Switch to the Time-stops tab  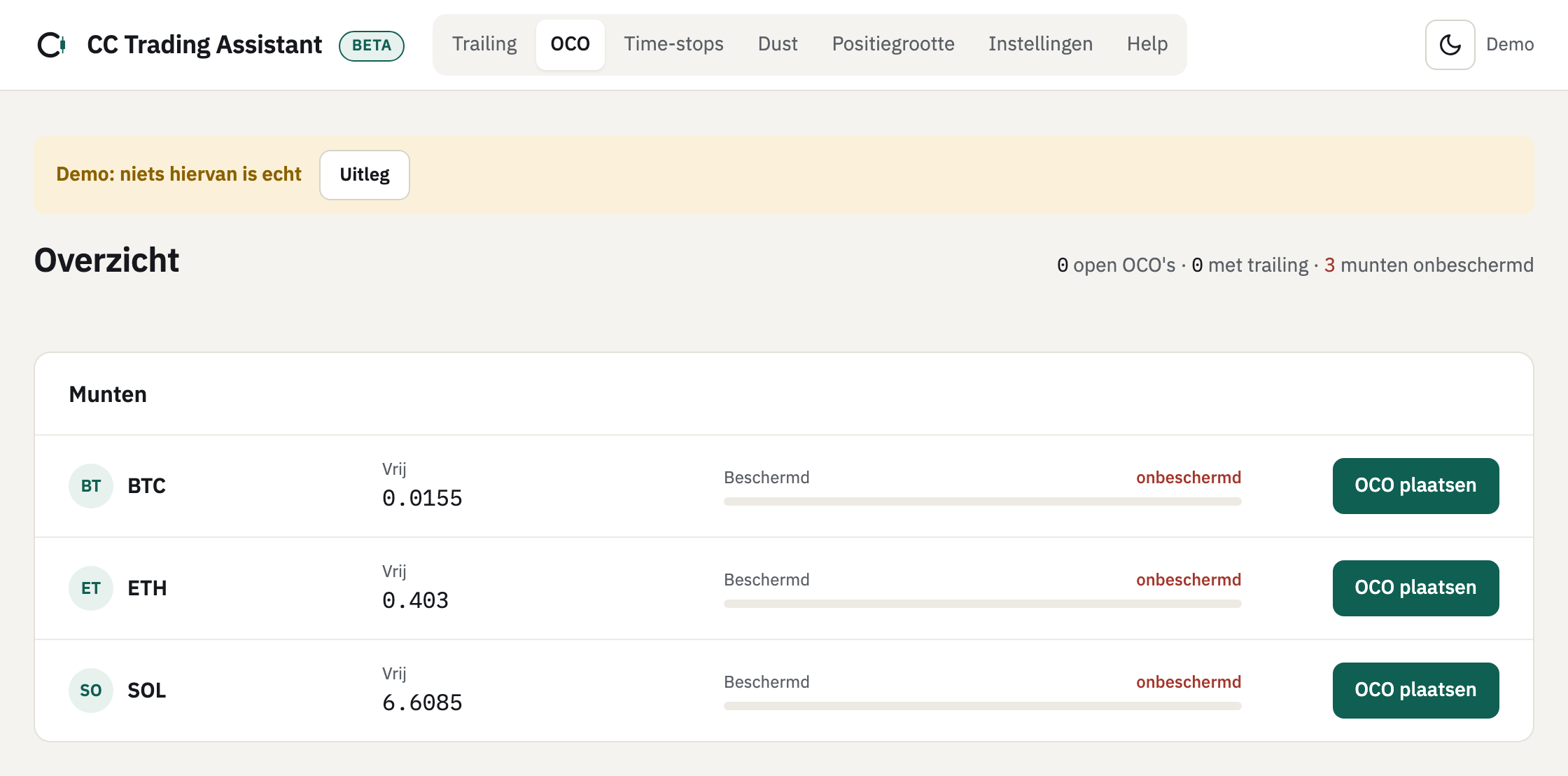point(674,44)
